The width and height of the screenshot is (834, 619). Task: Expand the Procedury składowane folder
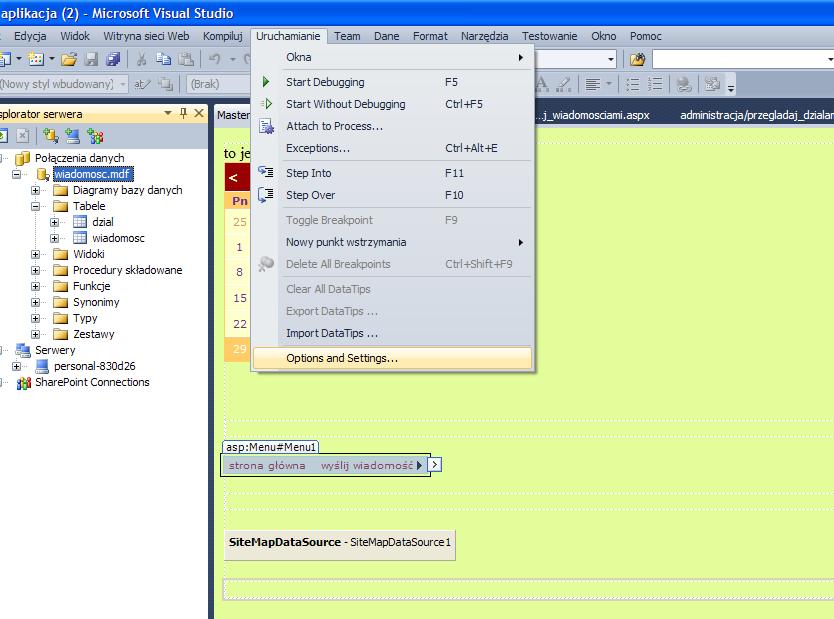pyautogui.click(x=35, y=270)
